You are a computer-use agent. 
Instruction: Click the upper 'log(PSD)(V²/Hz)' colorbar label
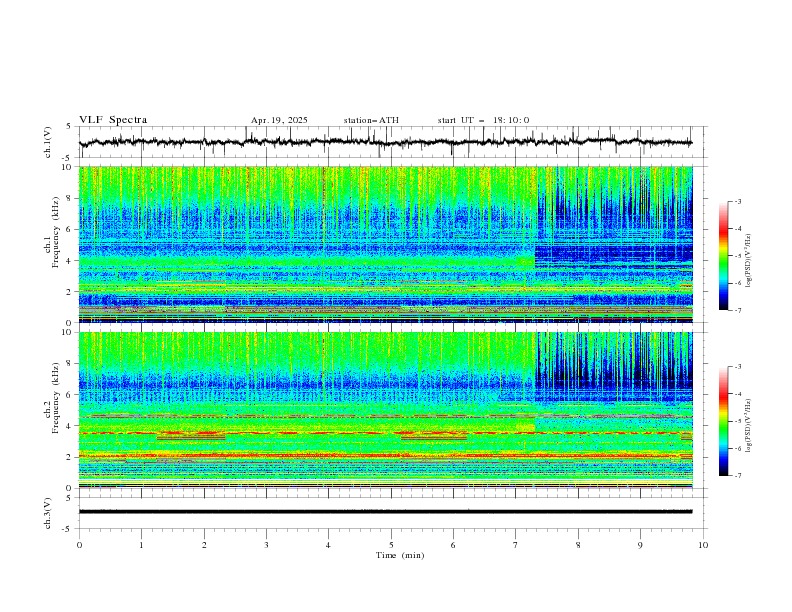point(749,261)
